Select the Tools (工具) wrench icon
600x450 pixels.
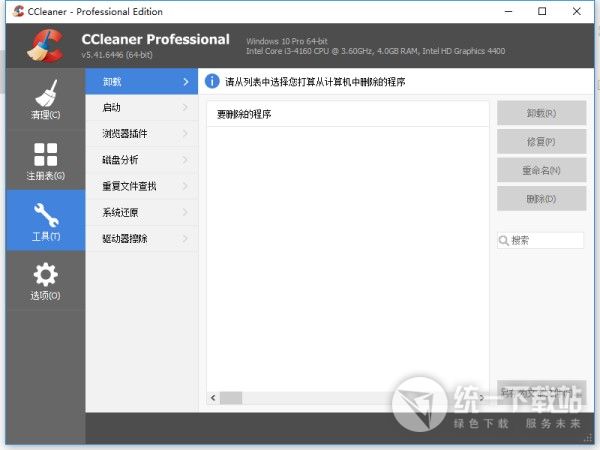pyautogui.click(x=45, y=218)
